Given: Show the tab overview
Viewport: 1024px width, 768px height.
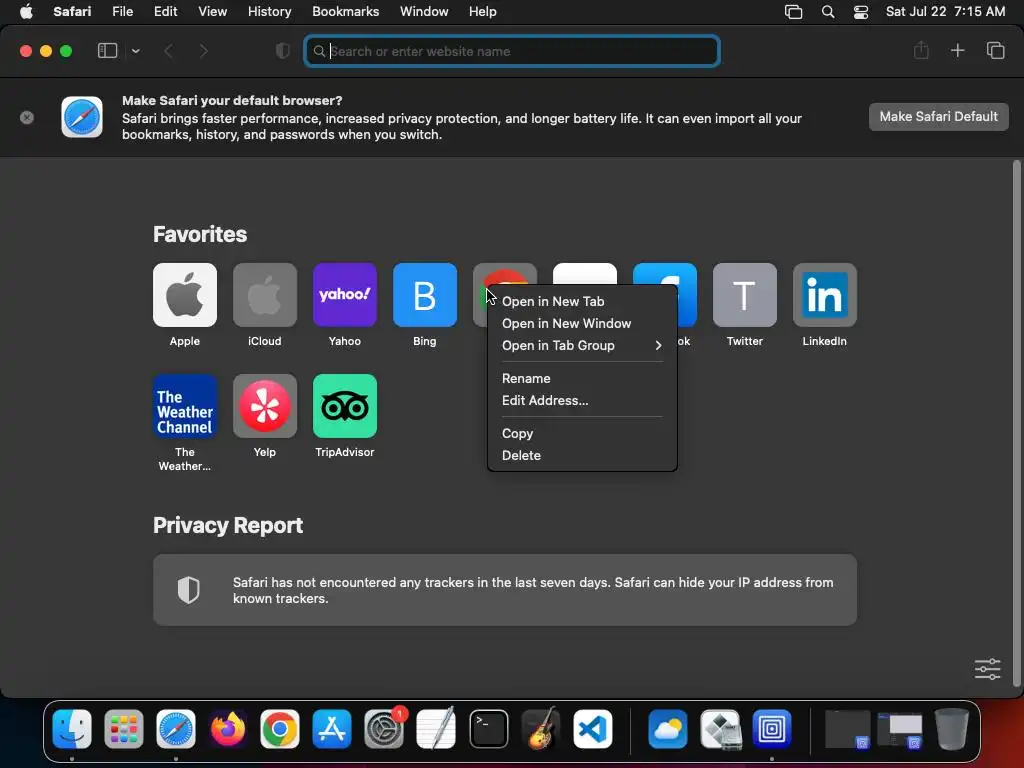Looking at the screenshot, I should [995, 50].
